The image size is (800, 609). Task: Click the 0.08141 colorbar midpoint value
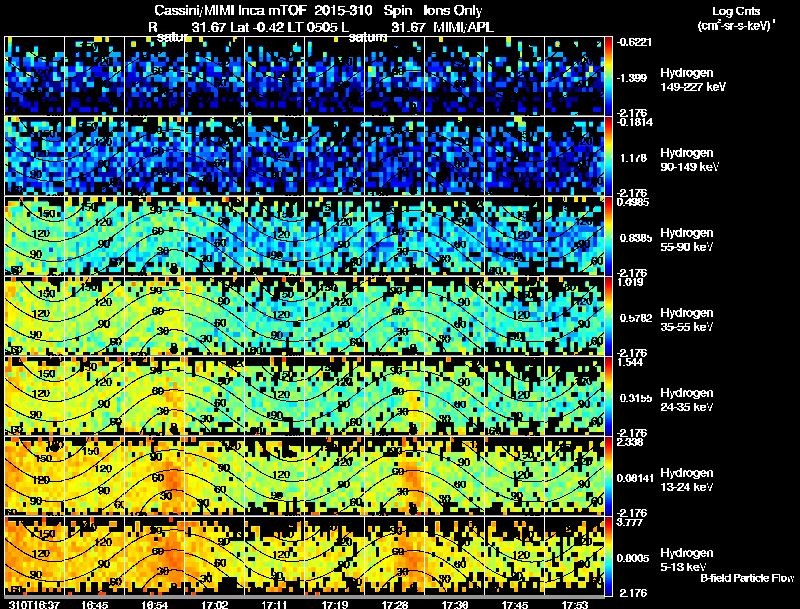click(635, 478)
